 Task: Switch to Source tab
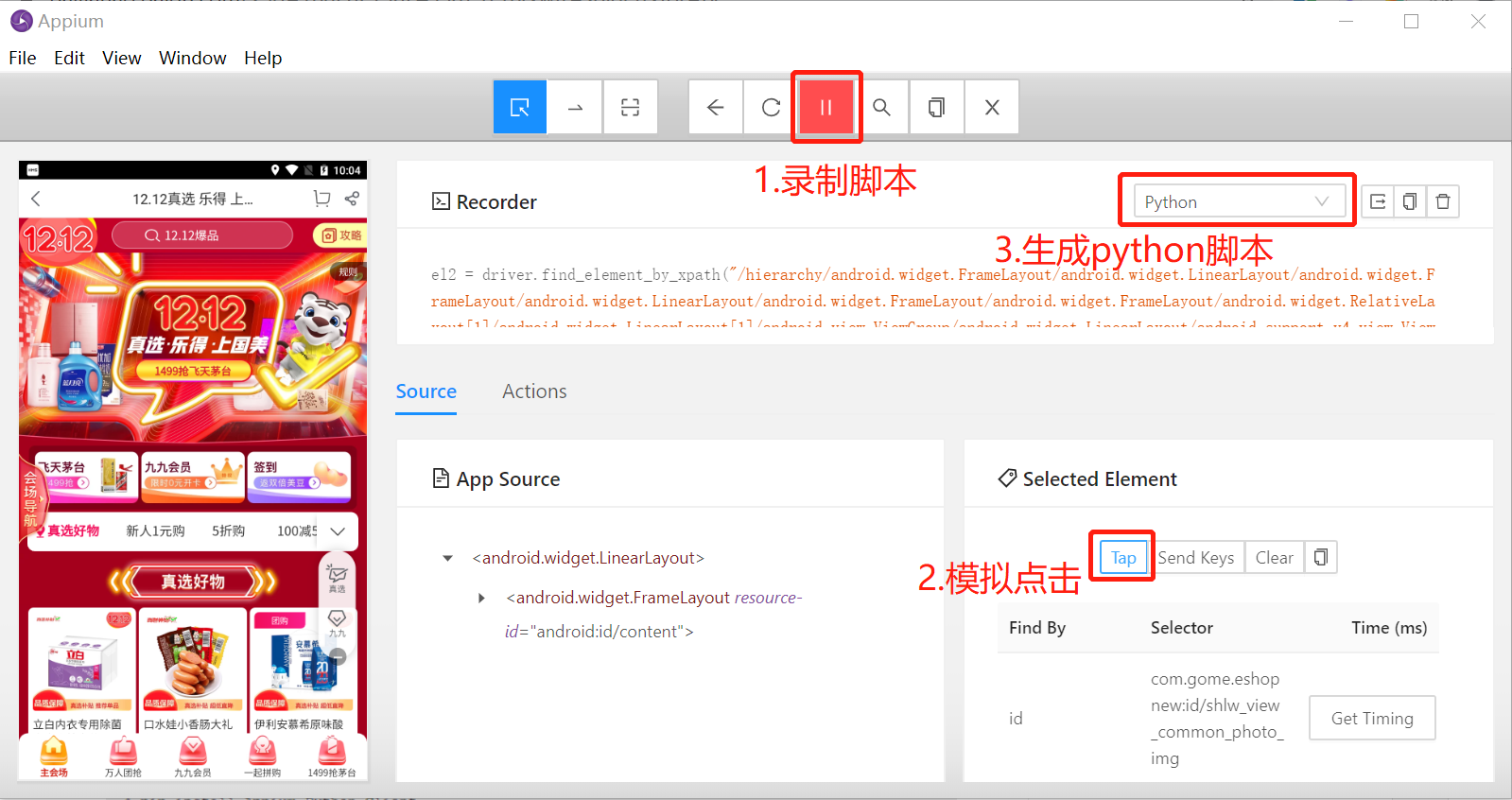tap(426, 391)
